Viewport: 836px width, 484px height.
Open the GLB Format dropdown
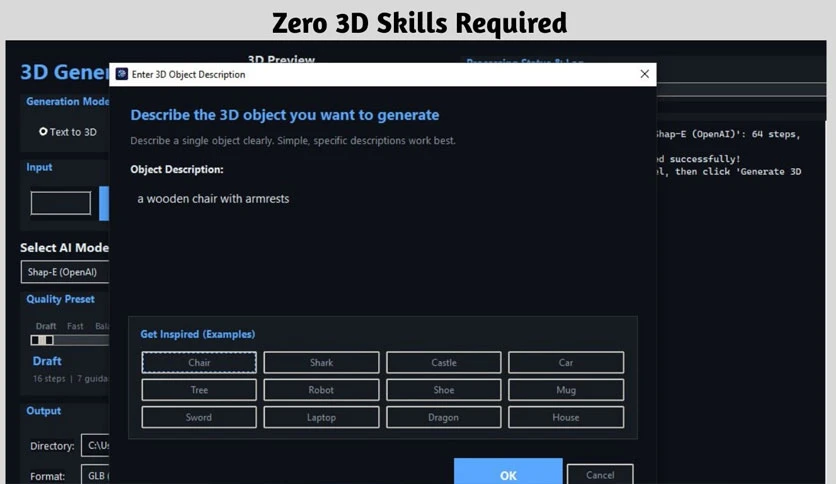pyautogui.click(x=95, y=475)
